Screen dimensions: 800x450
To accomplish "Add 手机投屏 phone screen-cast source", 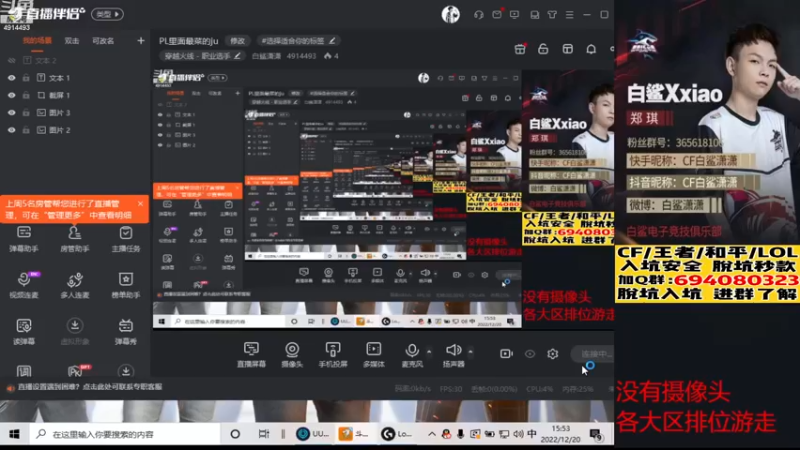I will (x=333, y=355).
